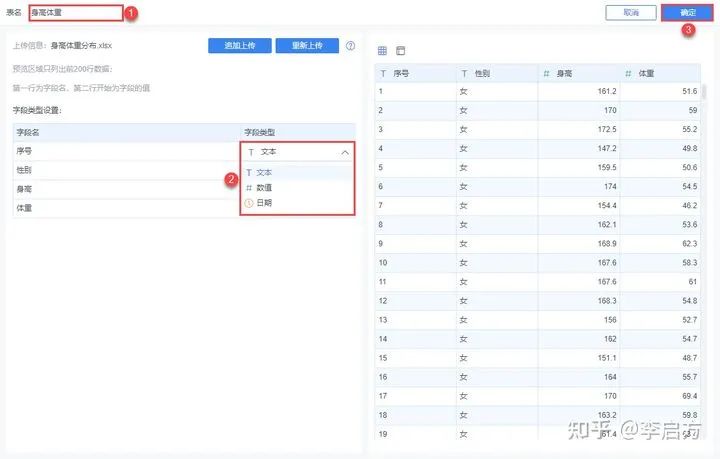Click the # type icon in 体重 header

point(628,73)
